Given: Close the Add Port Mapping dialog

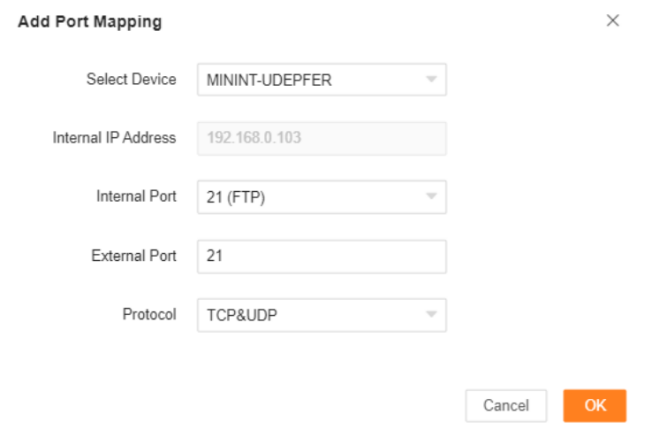Looking at the screenshot, I should point(613,20).
